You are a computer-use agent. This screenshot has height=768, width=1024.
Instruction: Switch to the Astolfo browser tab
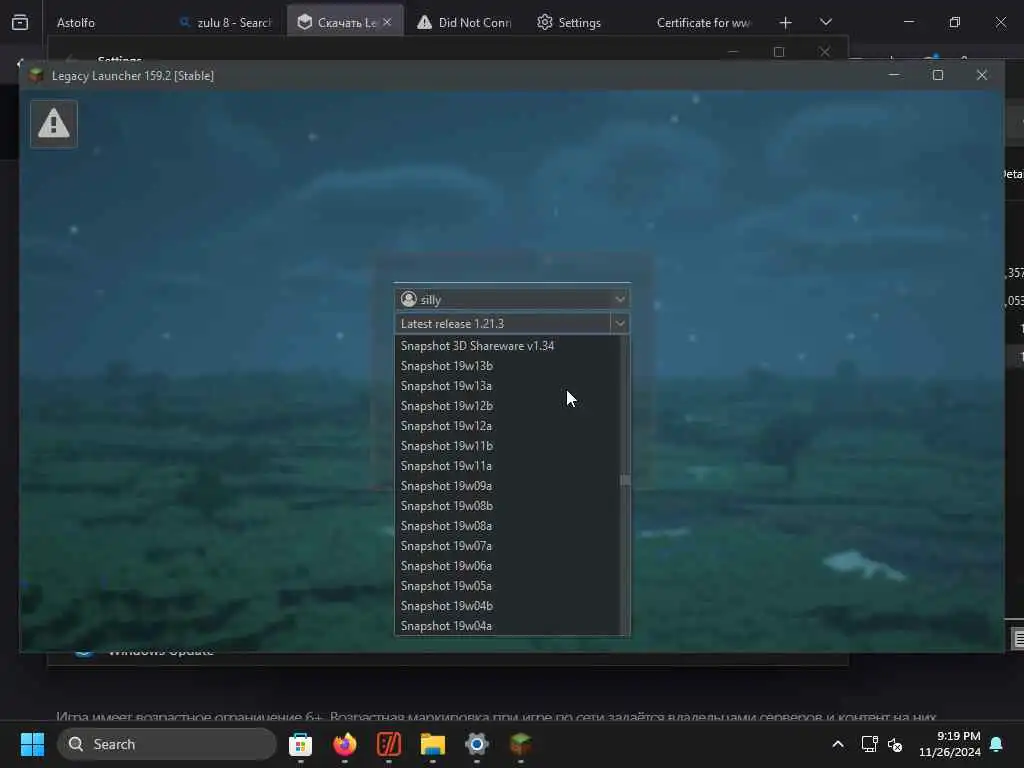[76, 22]
